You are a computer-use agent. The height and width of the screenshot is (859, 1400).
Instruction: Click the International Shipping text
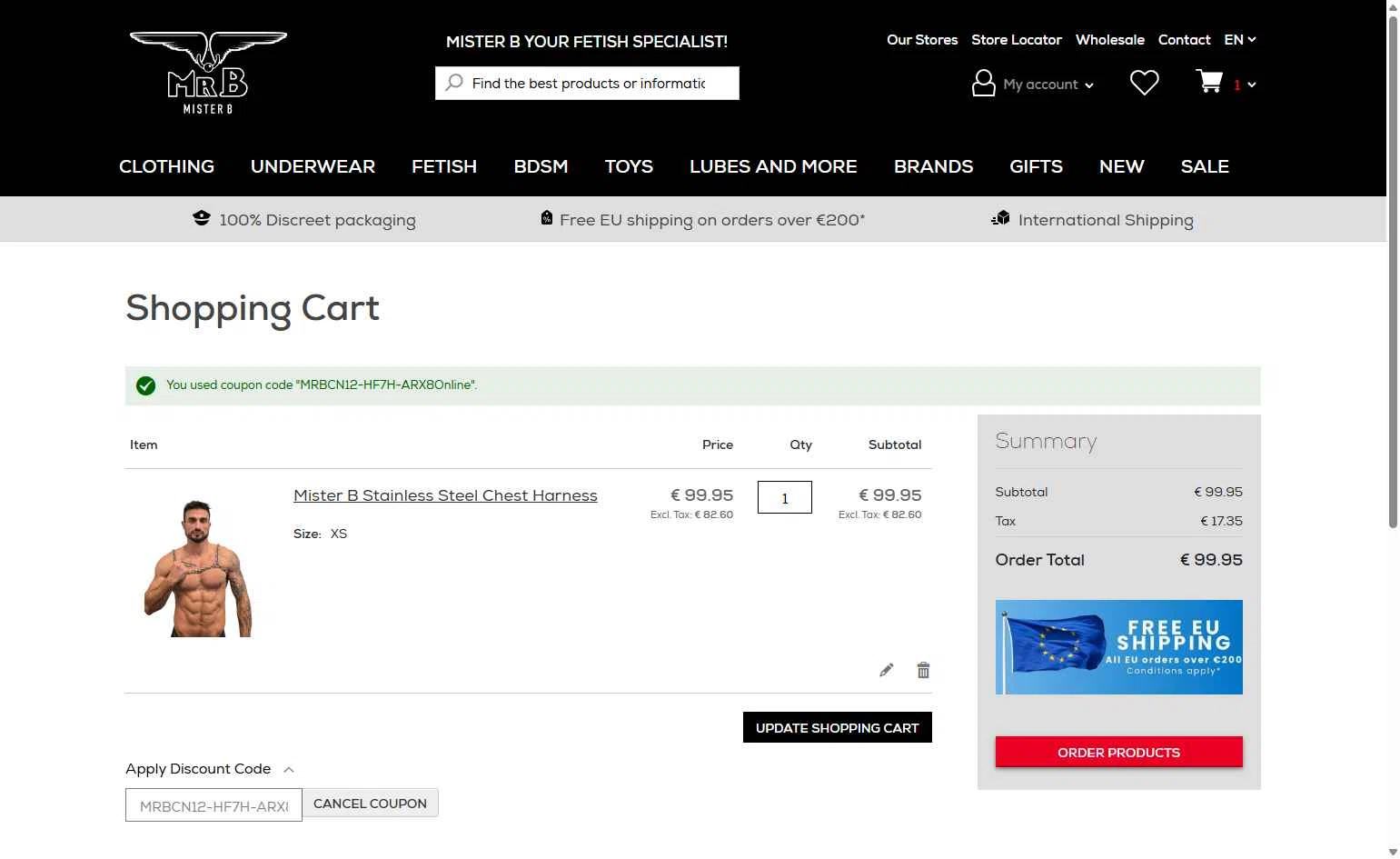coord(1106,220)
